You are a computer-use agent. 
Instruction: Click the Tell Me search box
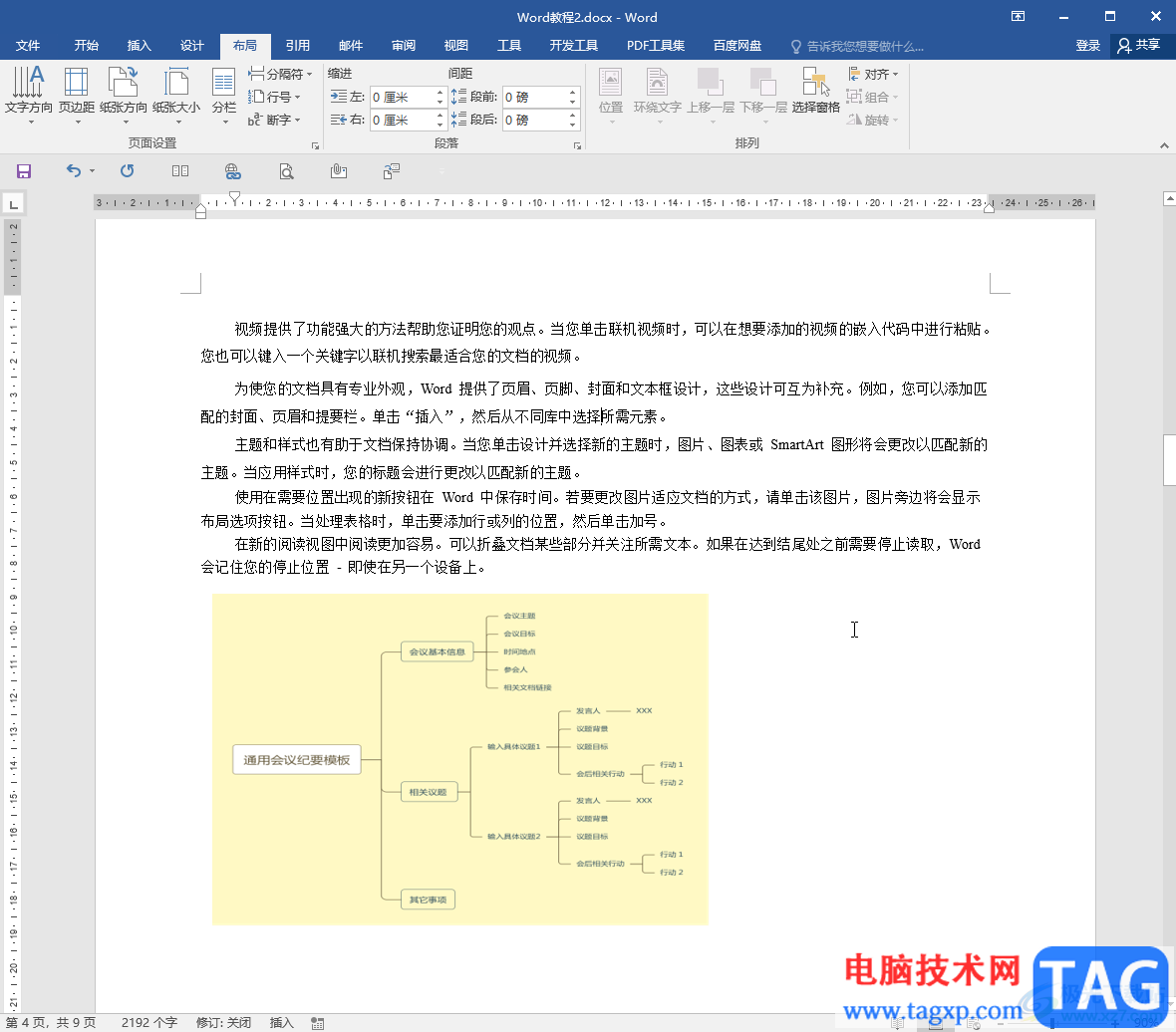858,47
